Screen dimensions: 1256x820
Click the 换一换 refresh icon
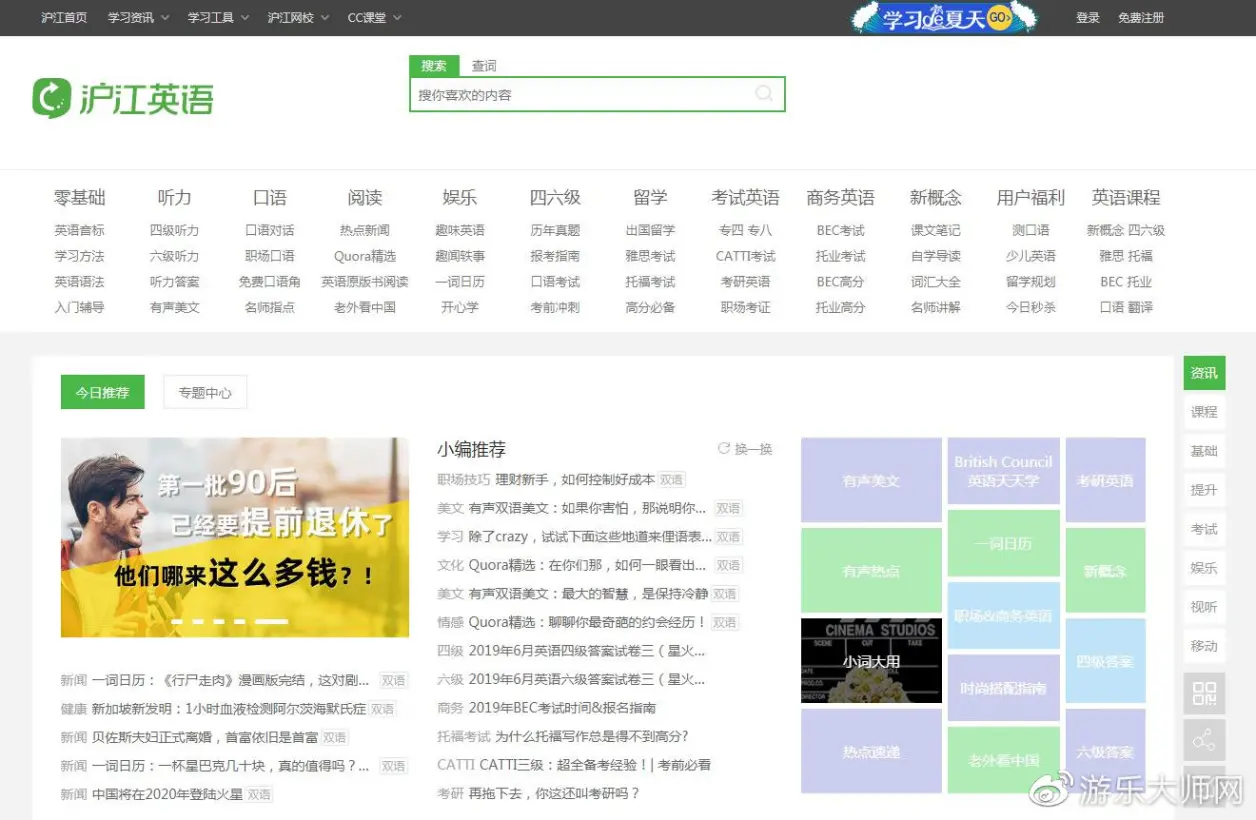pyautogui.click(x=724, y=449)
